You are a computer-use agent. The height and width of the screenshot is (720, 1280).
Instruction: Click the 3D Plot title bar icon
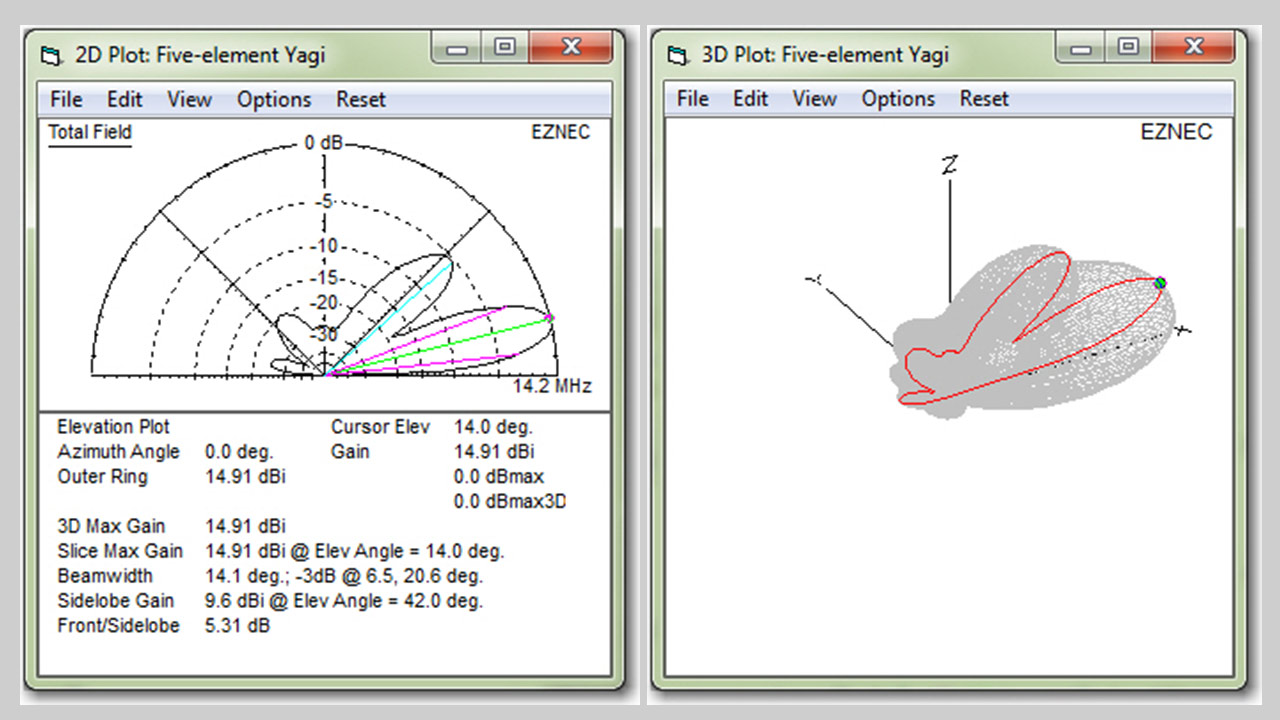coord(678,54)
